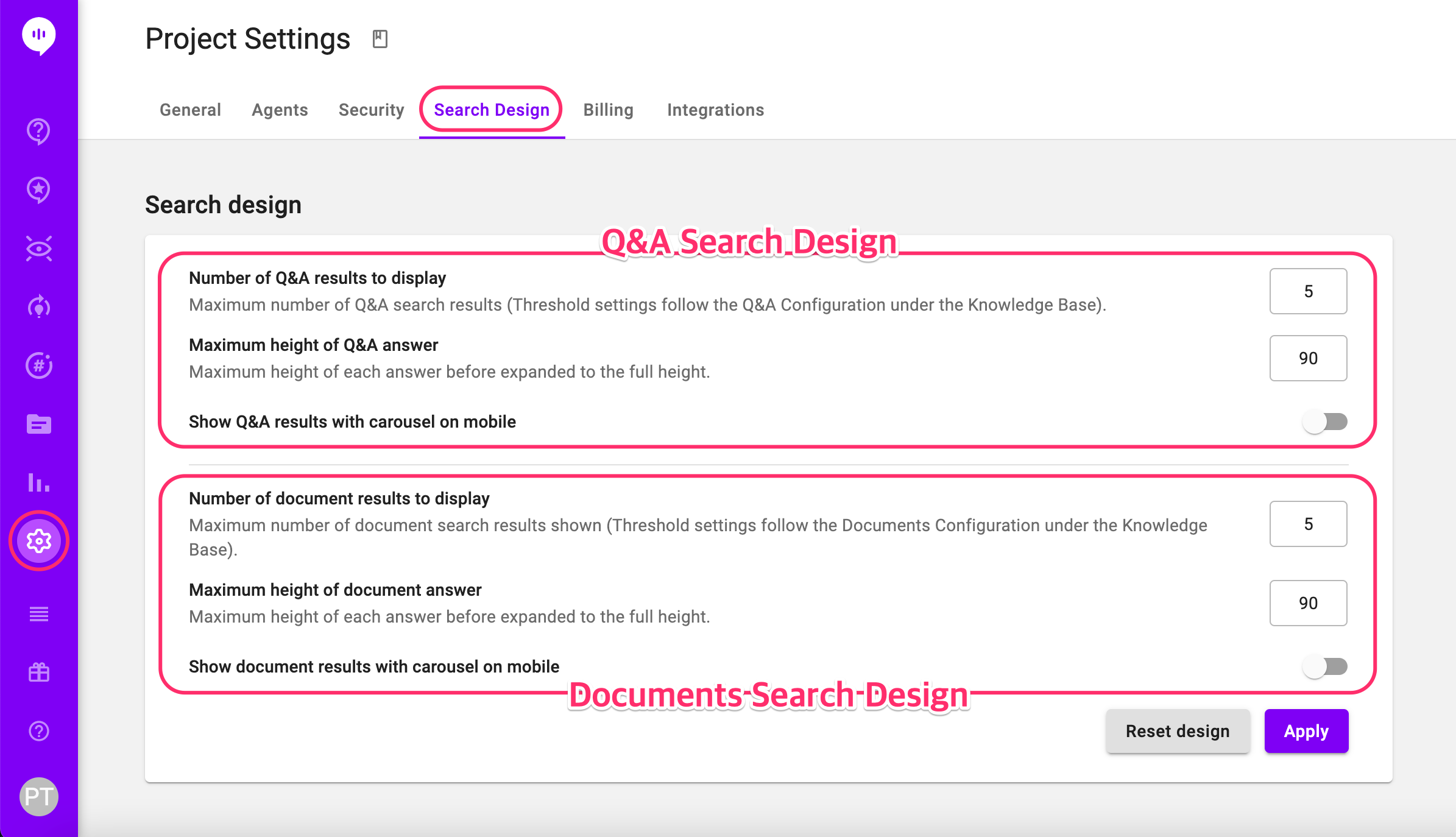Click the settings gear sidebar icon
The width and height of the screenshot is (1456, 837).
pyautogui.click(x=38, y=541)
